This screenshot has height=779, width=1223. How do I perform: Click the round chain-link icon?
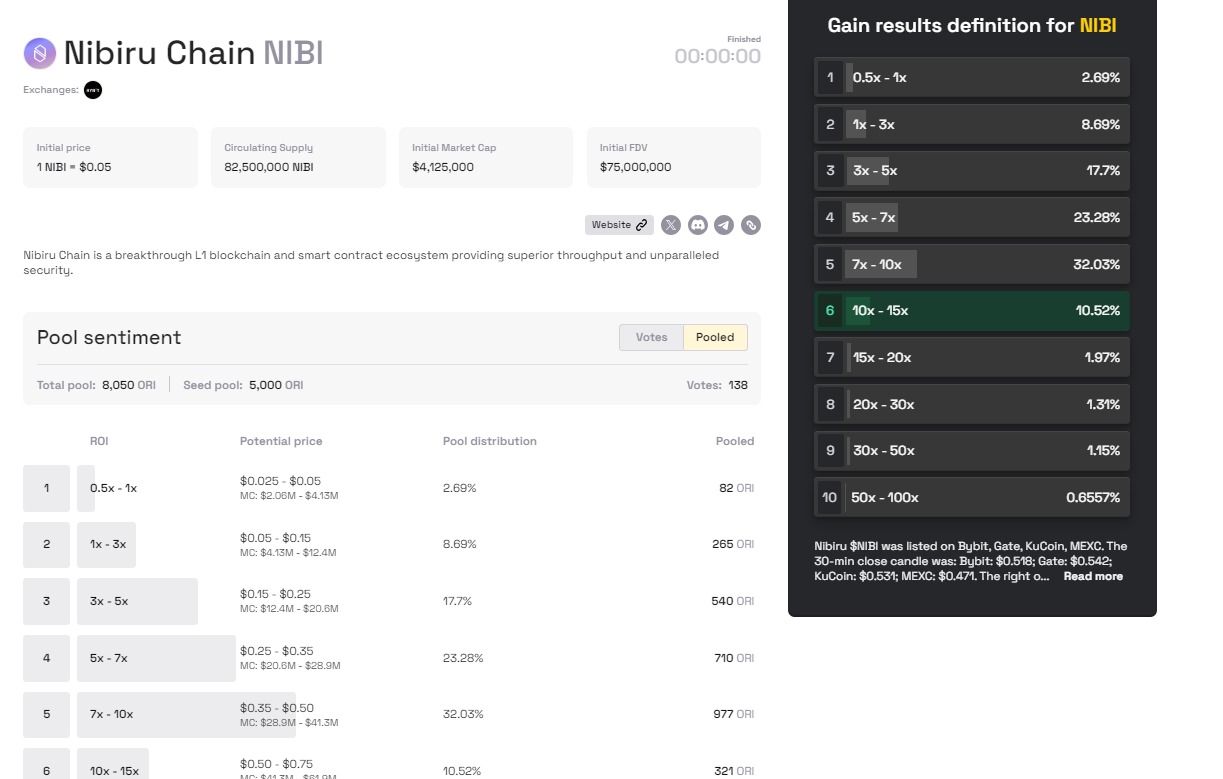751,225
